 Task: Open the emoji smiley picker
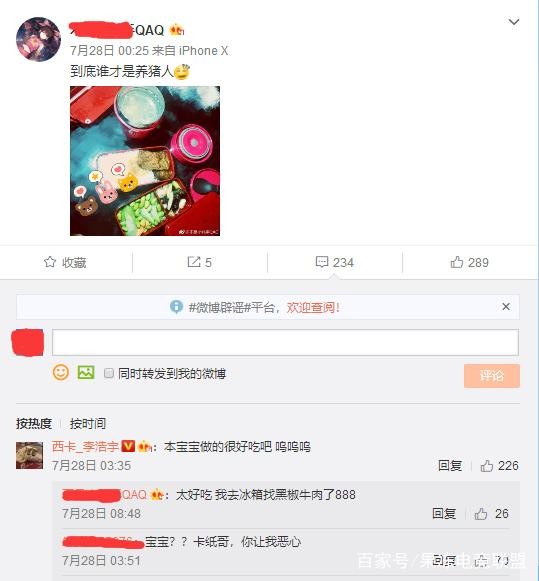click(x=61, y=372)
